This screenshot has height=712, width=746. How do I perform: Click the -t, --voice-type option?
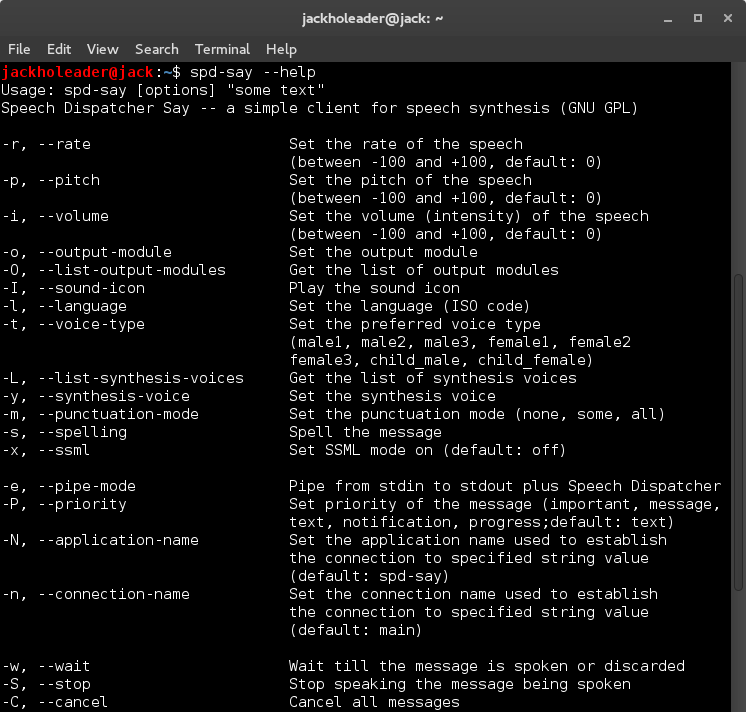[x=73, y=324]
